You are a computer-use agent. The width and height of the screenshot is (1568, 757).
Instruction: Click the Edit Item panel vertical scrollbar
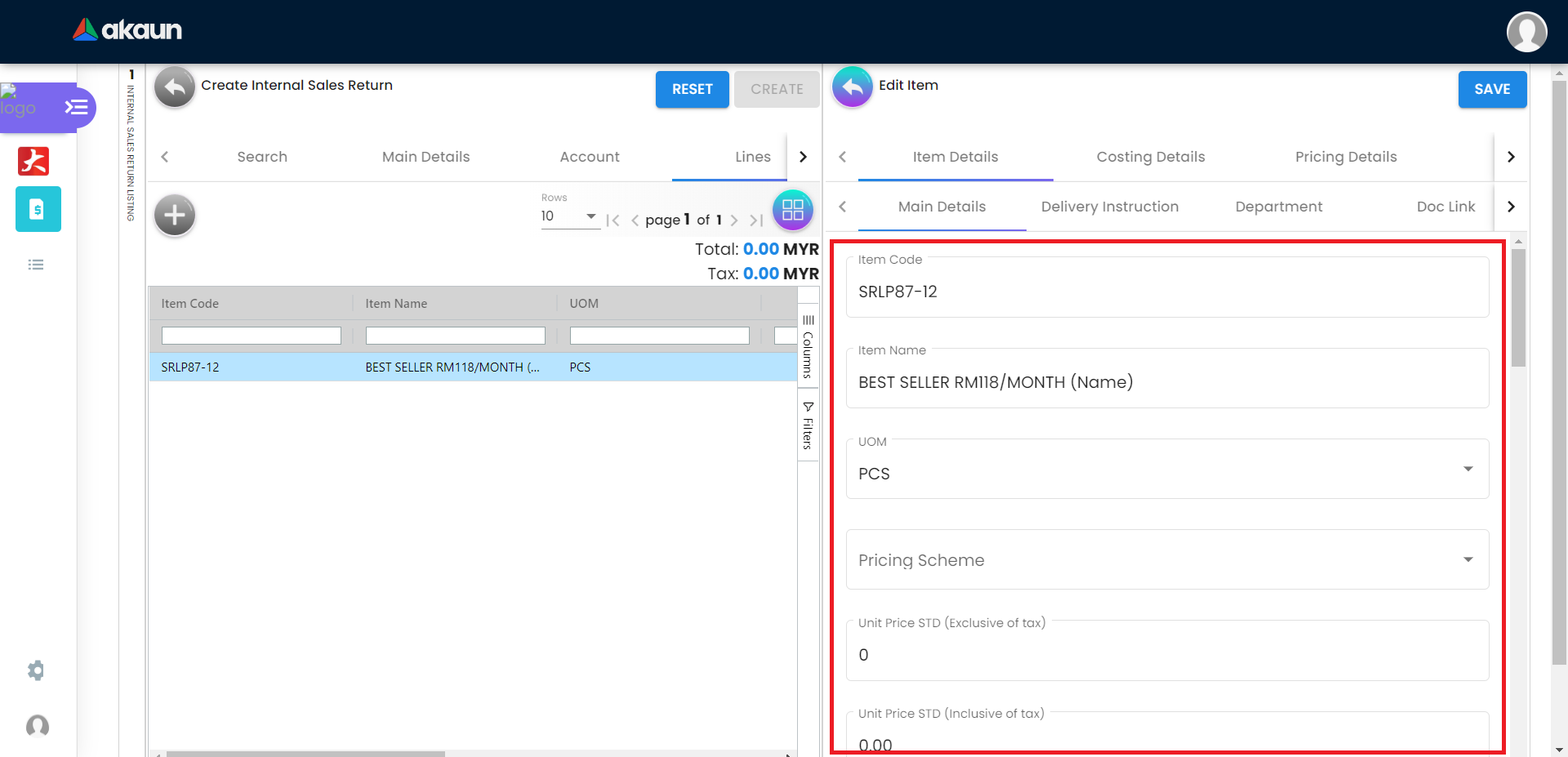pos(1518,309)
